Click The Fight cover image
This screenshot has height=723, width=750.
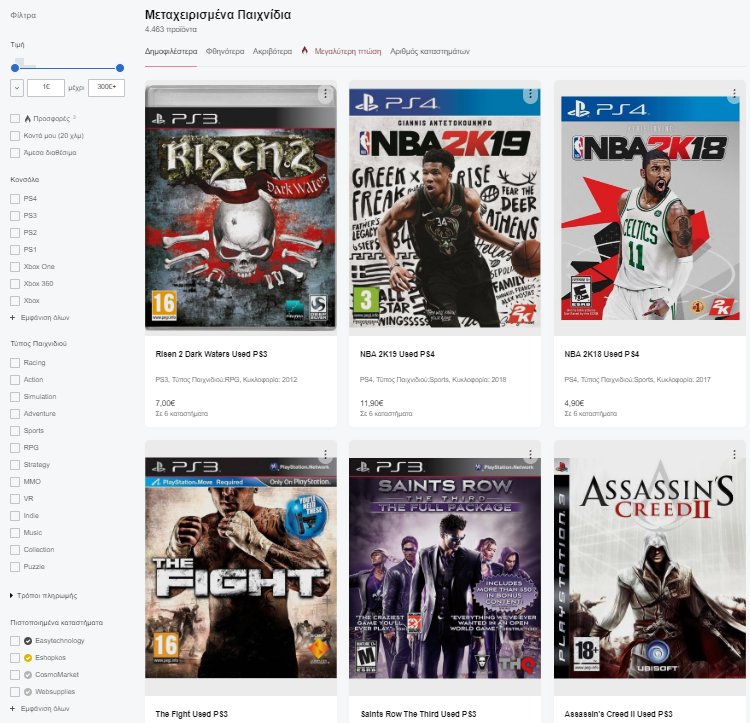point(241,568)
